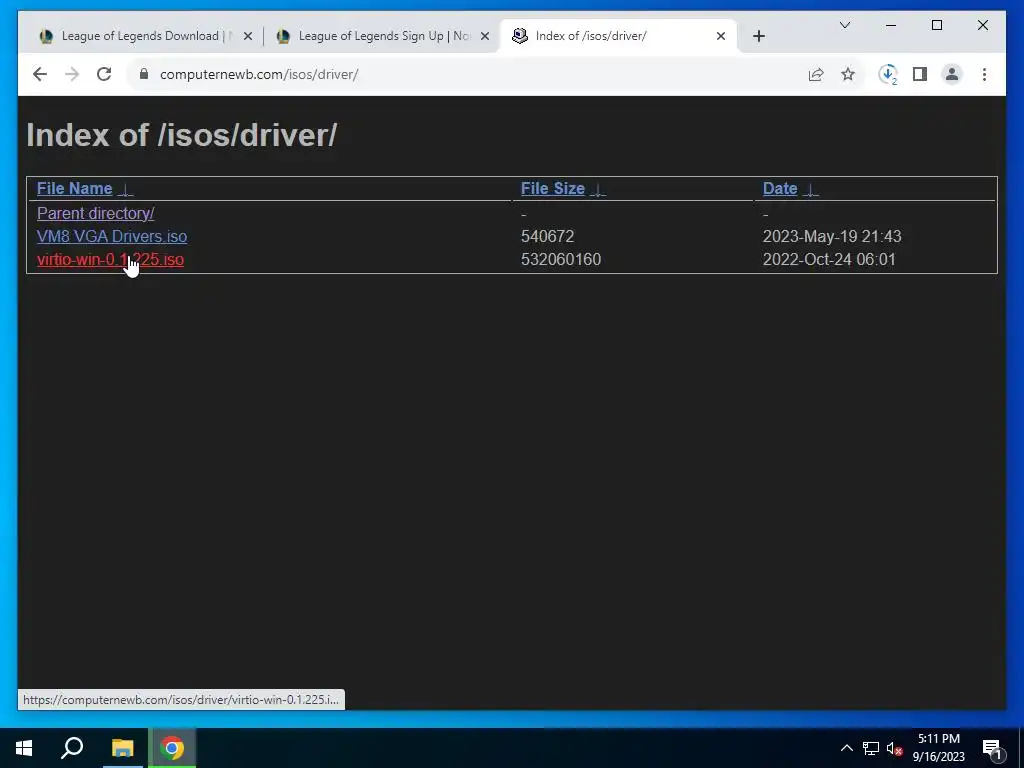Open the notification center icon
This screenshot has height=768, width=1024.
pos(992,748)
